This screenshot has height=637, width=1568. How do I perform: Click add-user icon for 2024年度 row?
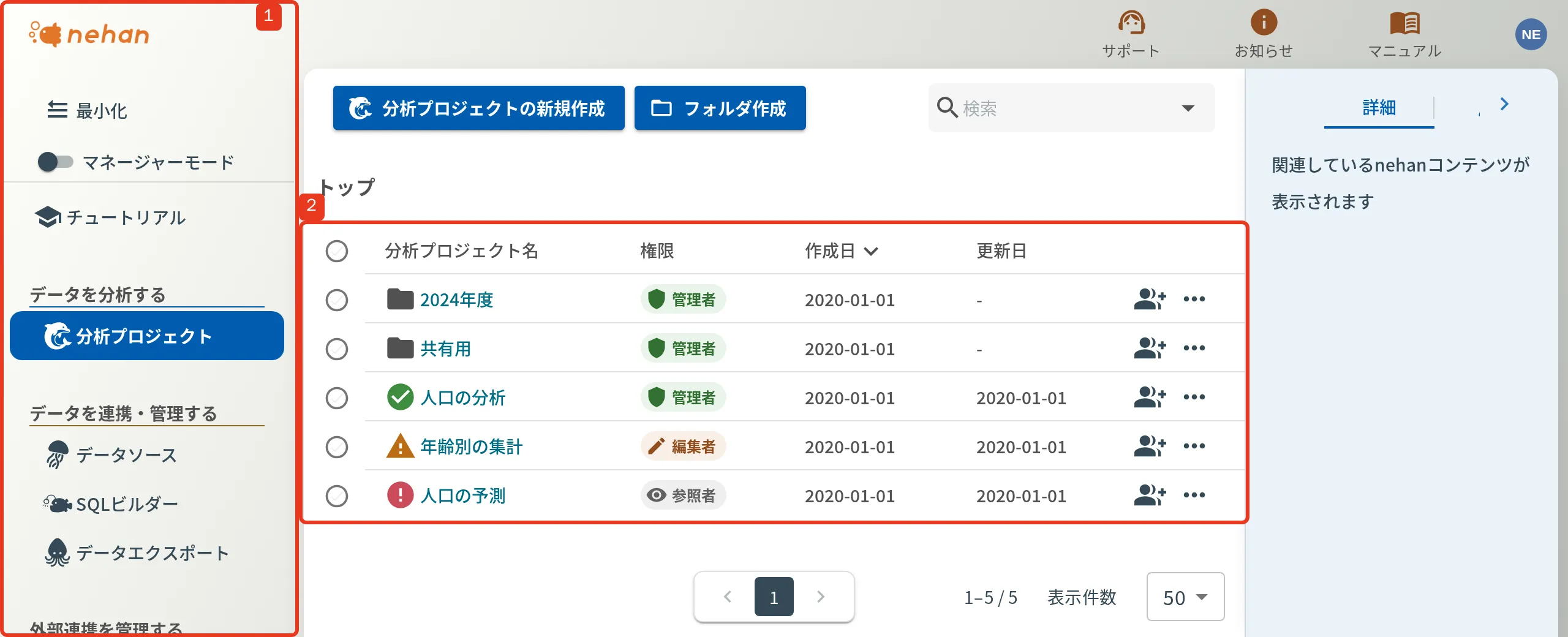[1150, 299]
